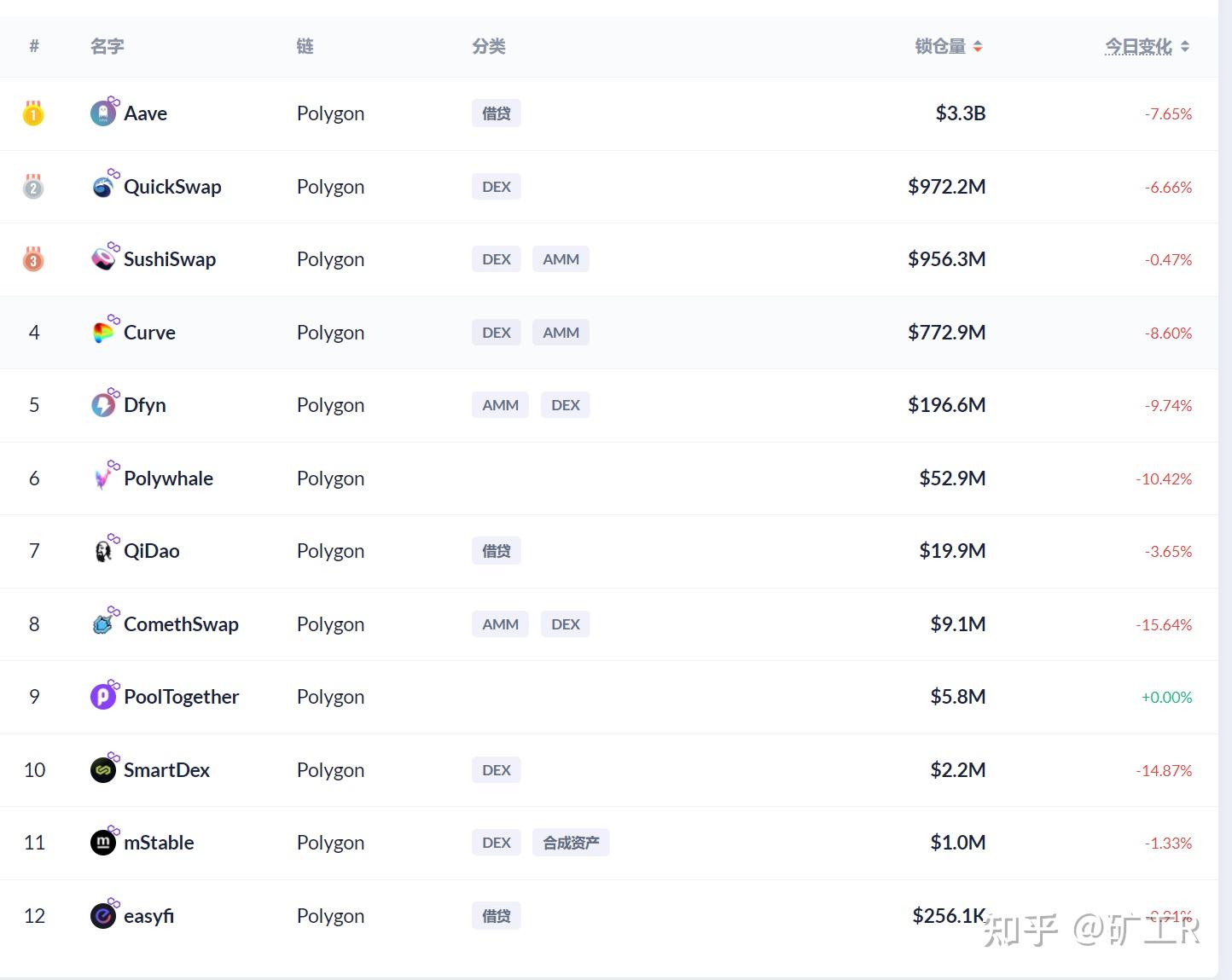Open the Polywhale protocol link
The image size is (1232, 980).
(168, 478)
